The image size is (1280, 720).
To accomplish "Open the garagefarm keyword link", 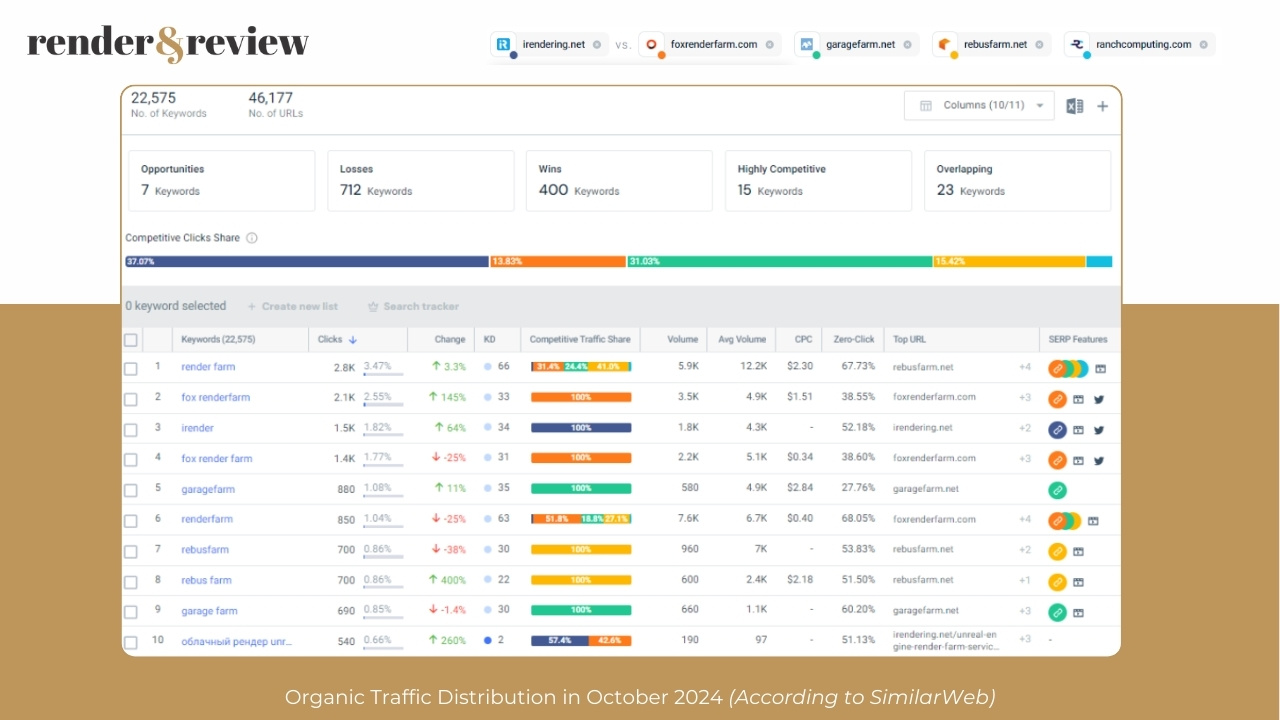I will tap(209, 490).
